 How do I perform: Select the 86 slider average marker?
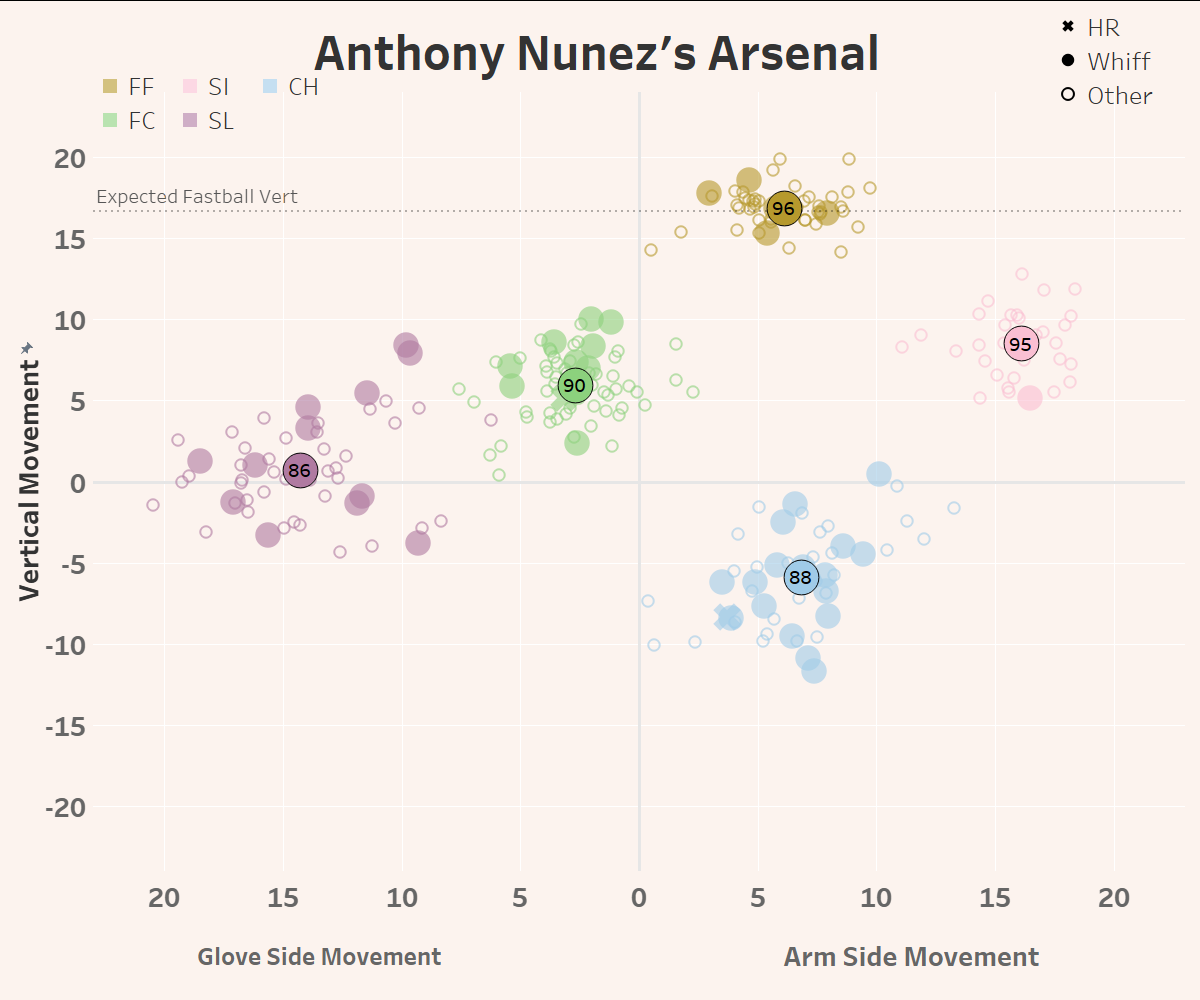pyautogui.click(x=299, y=470)
